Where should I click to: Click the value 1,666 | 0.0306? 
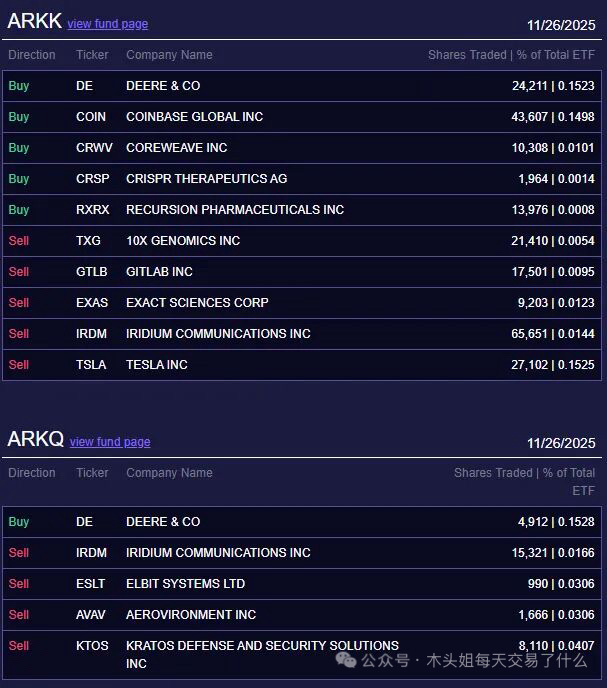coord(557,615)
